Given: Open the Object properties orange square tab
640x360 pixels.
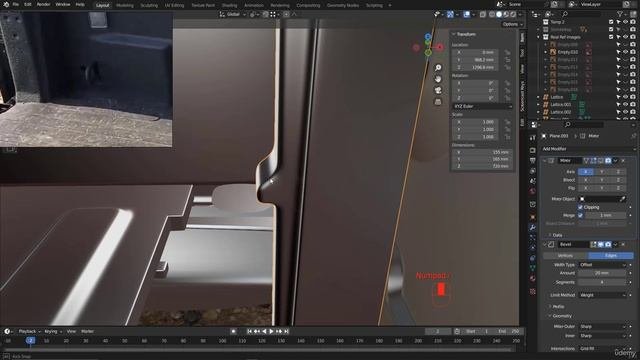Looking at the screenshot, I should (x=533, y=216).
